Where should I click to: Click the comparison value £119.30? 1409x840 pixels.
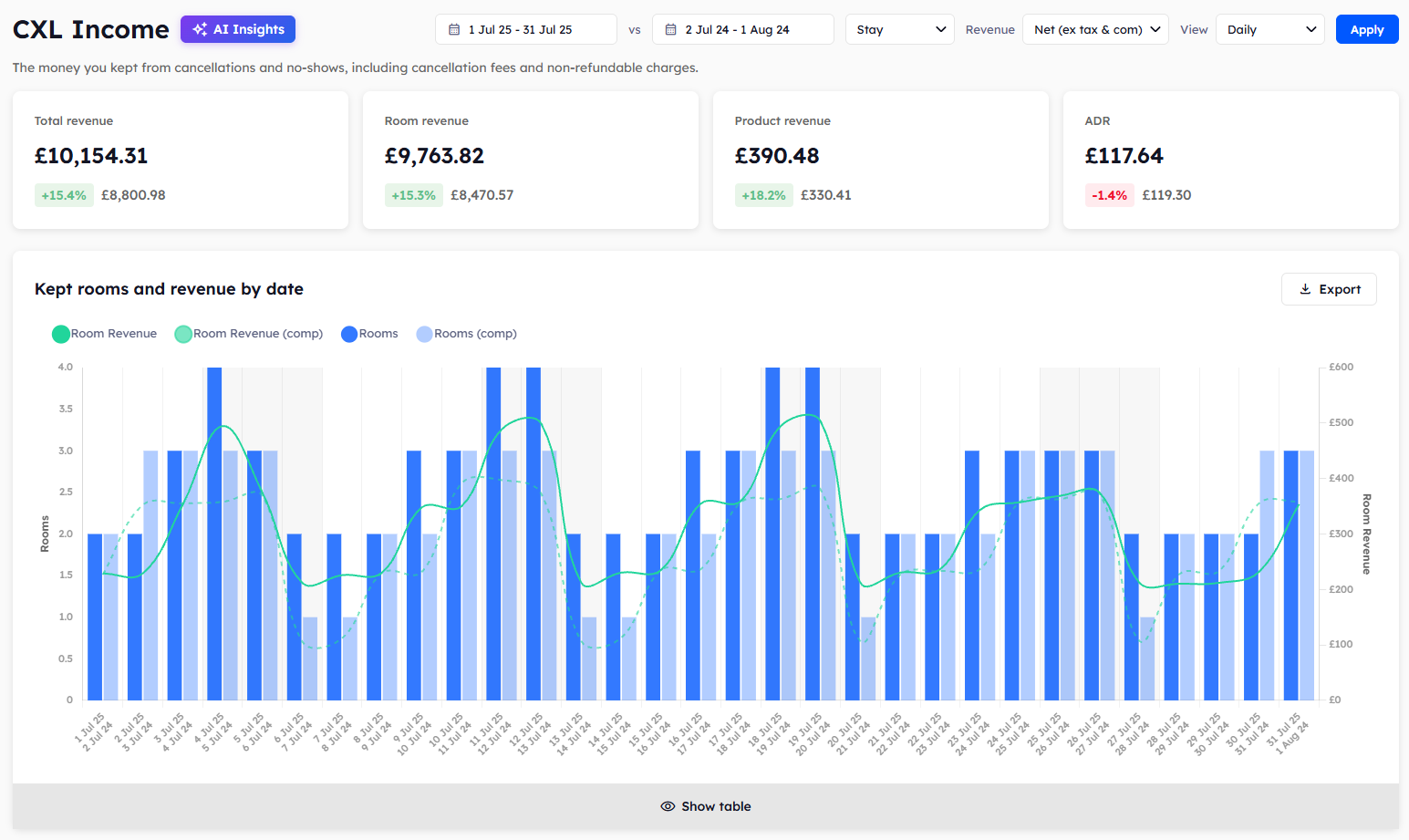coord(1166,195)
